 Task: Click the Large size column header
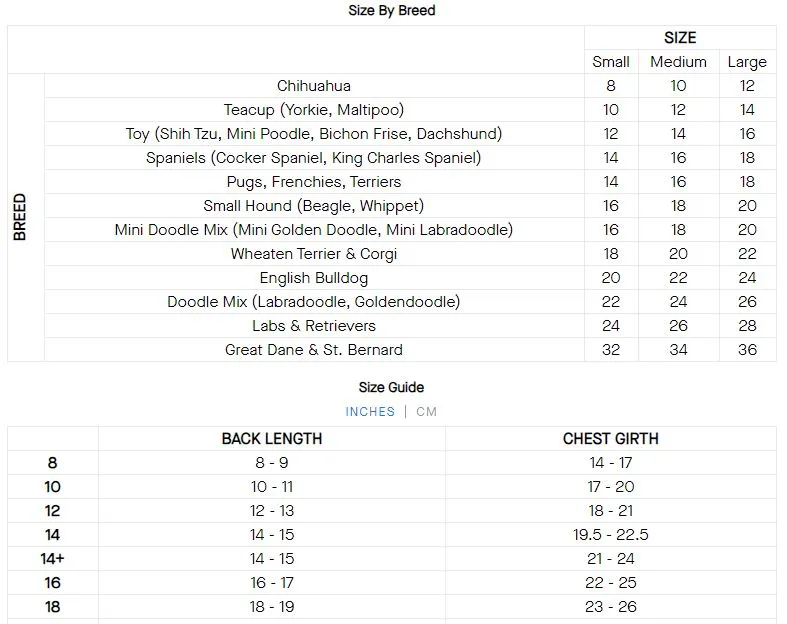(747, 62)
